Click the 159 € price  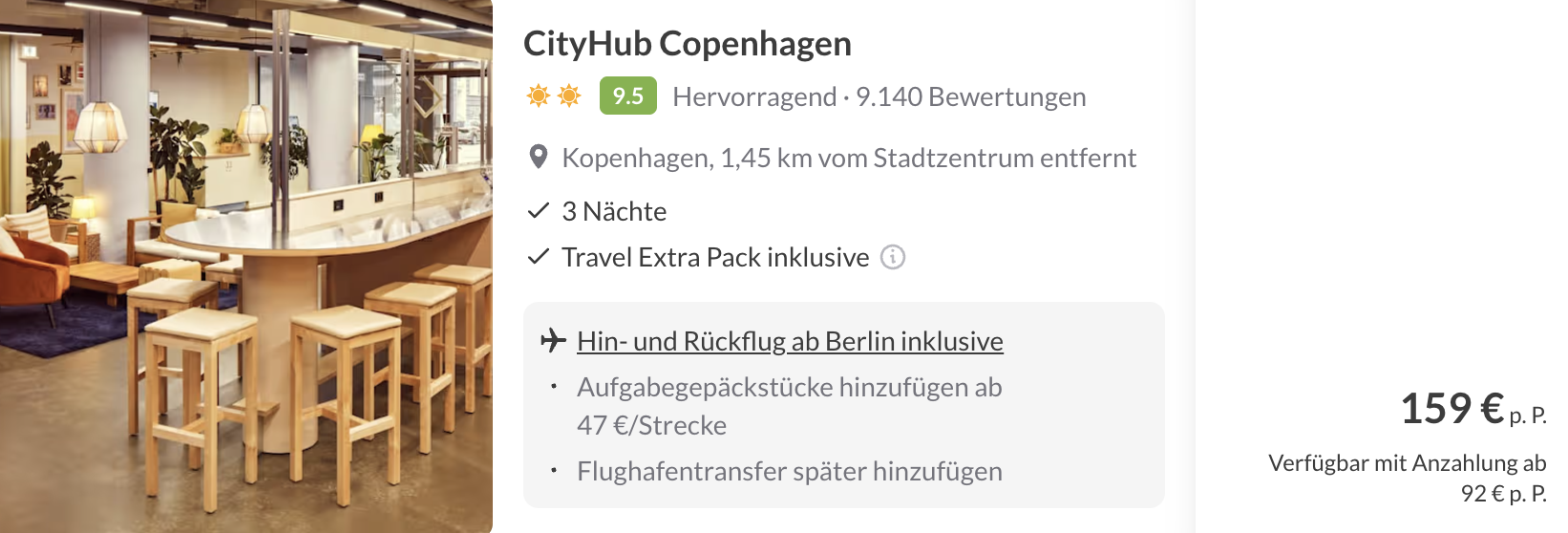1451,409
